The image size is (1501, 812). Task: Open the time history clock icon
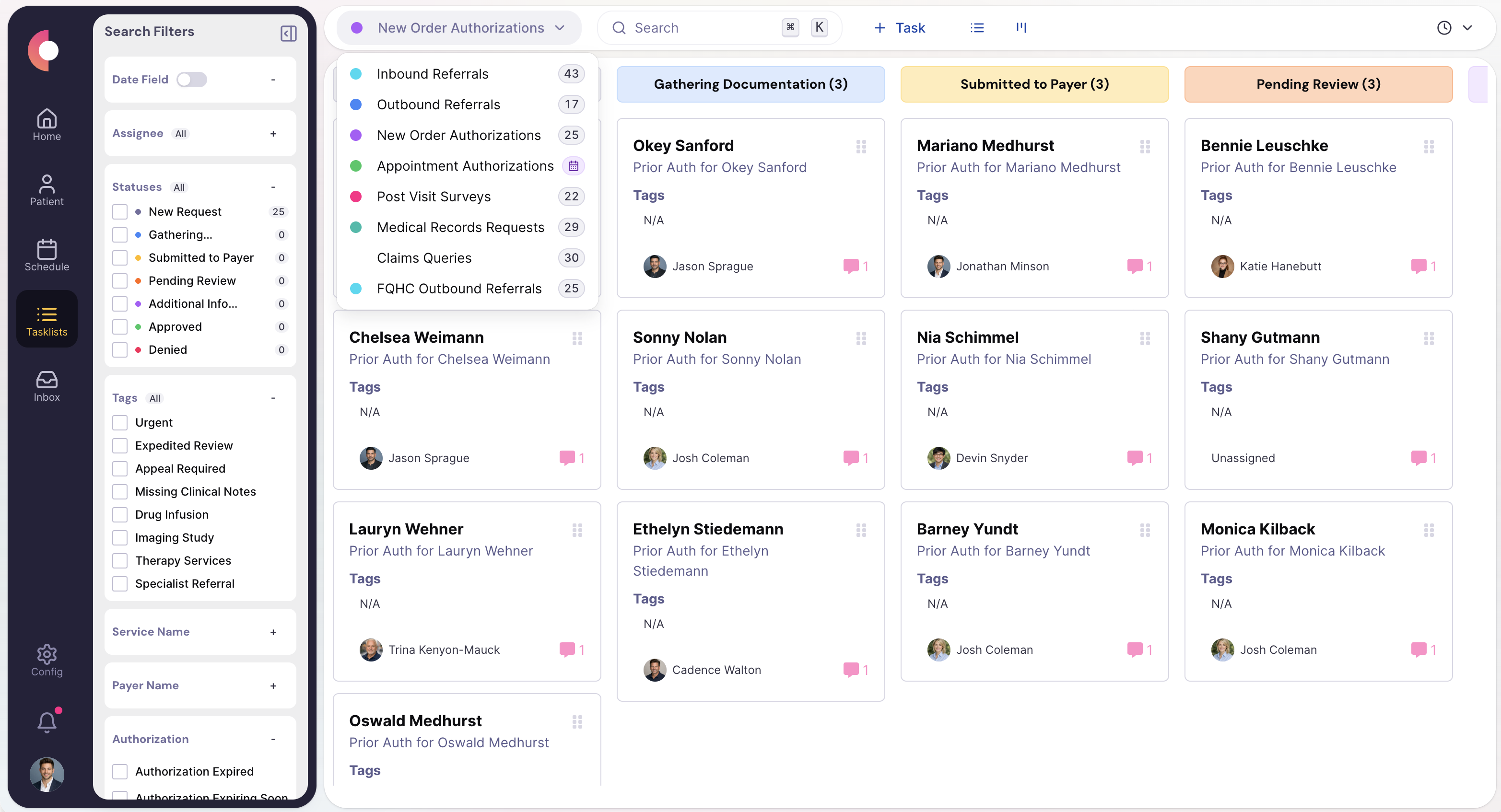pyautogui.click(x=1443, y=27)
